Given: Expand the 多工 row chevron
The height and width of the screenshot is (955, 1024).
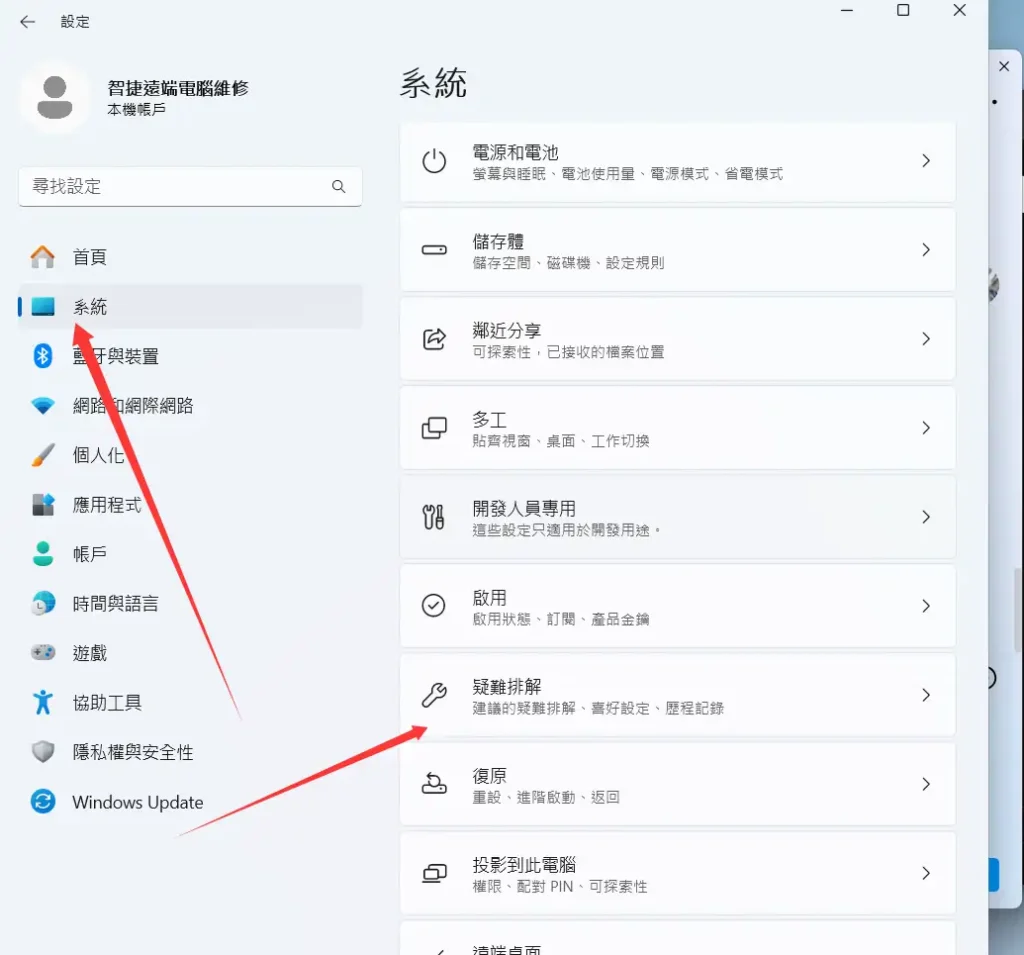Looking at the screenshot, I should click(925, 428).
